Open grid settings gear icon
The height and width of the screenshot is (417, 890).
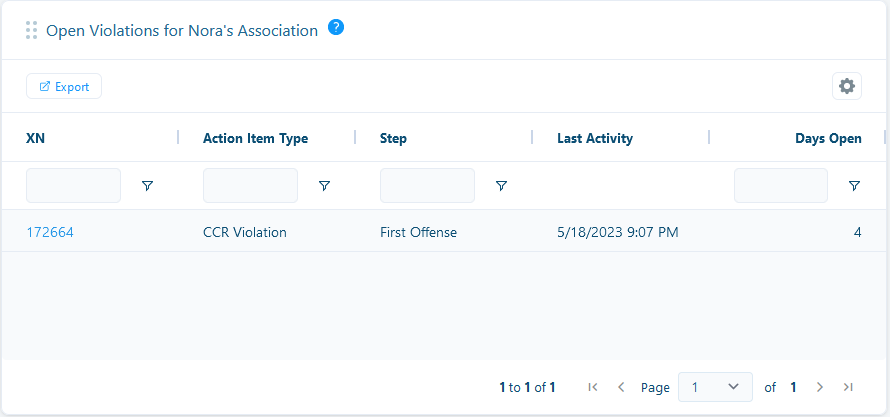(x=847, y=86)
